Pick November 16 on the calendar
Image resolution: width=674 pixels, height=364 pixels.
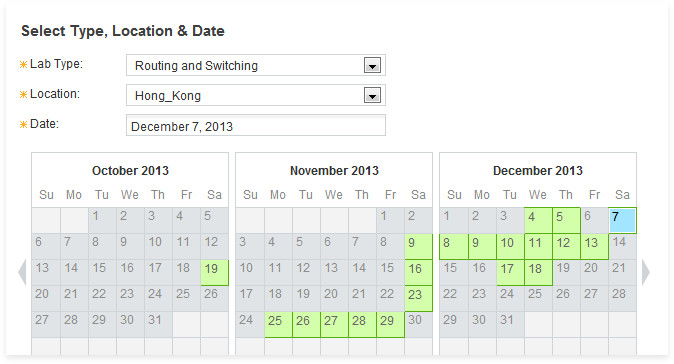[418, 272]
